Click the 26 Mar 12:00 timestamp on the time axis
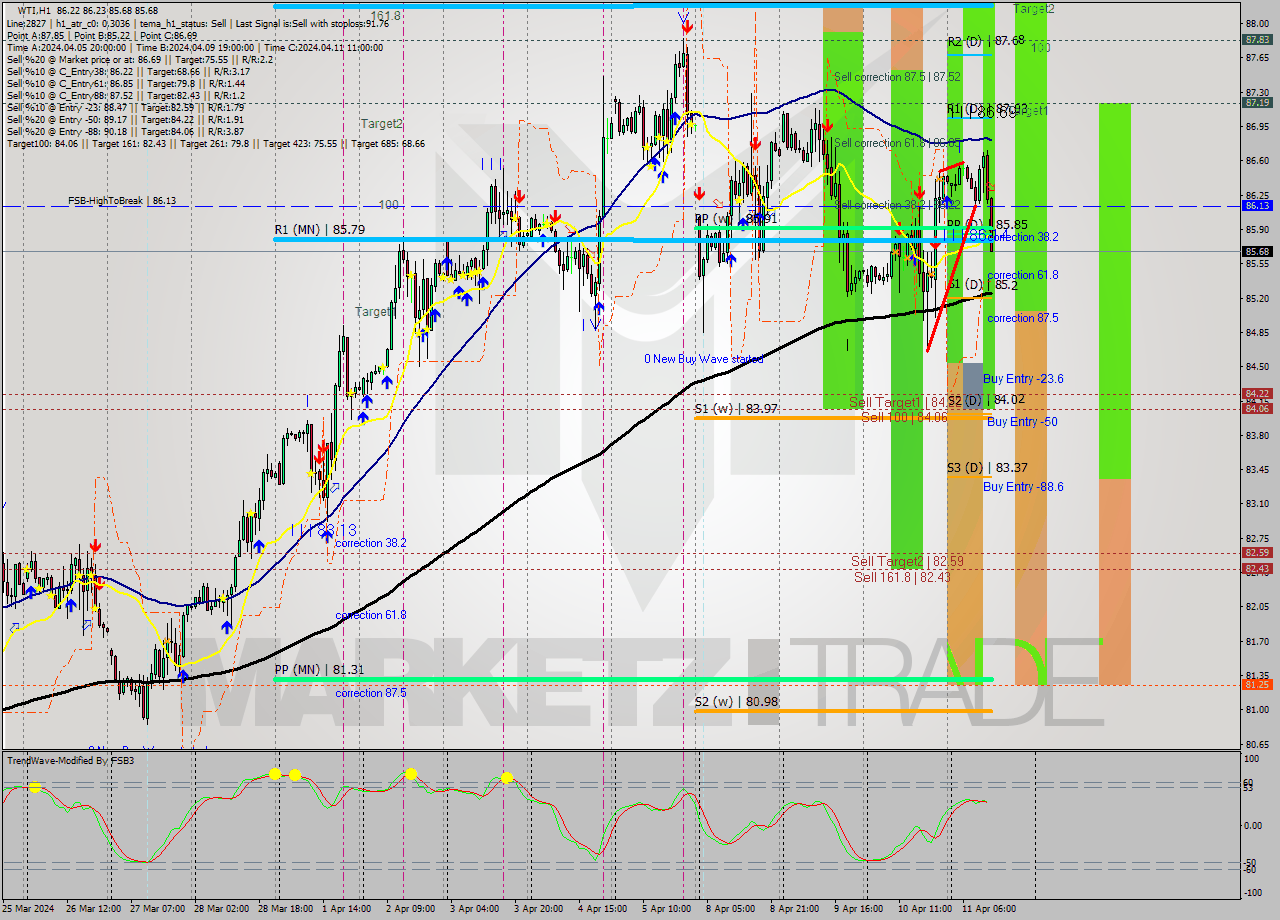Screen dimensions: 1280x920 (95, 910)
